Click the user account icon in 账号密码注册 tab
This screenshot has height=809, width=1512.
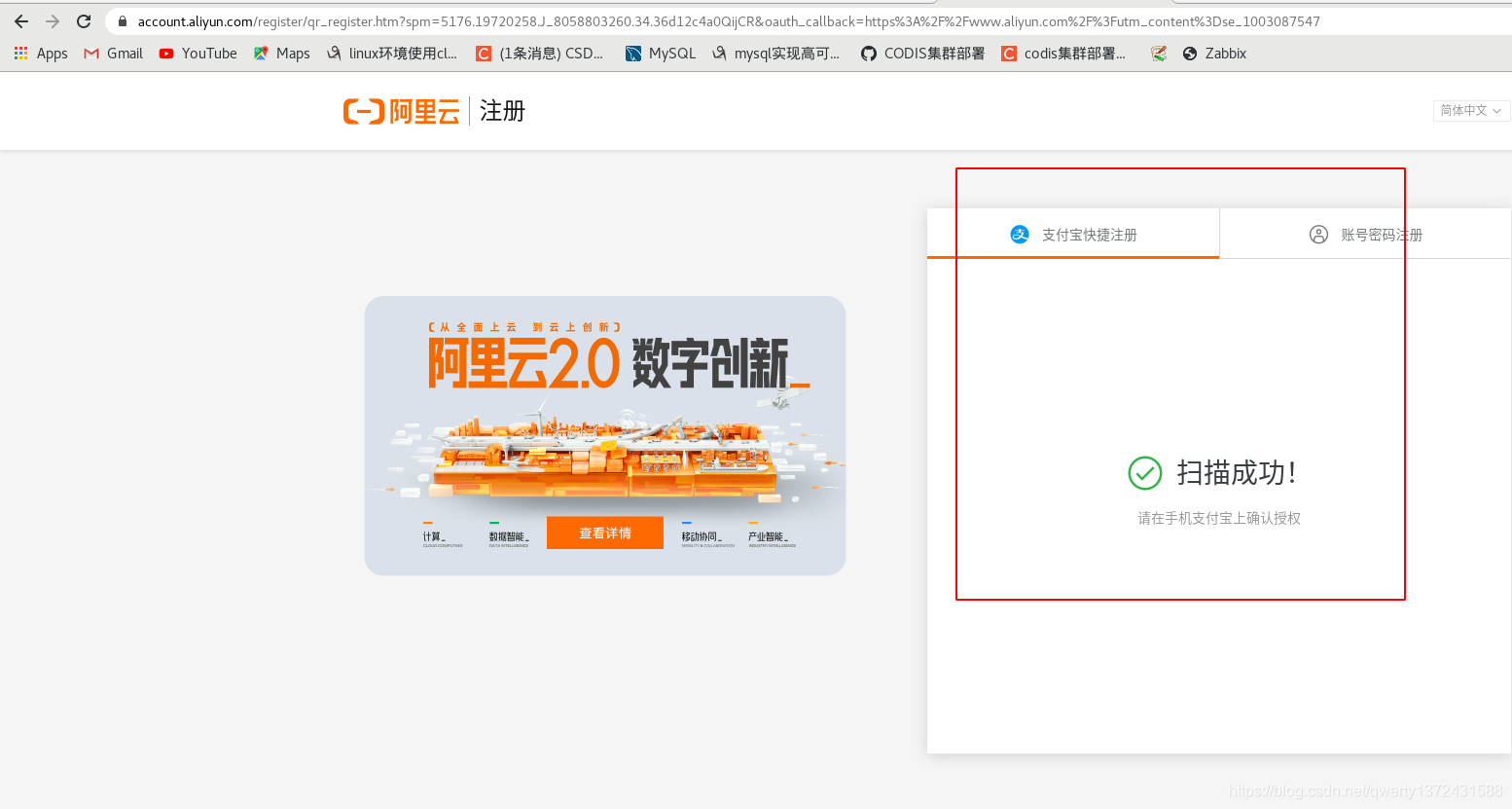pos(1318,235)
